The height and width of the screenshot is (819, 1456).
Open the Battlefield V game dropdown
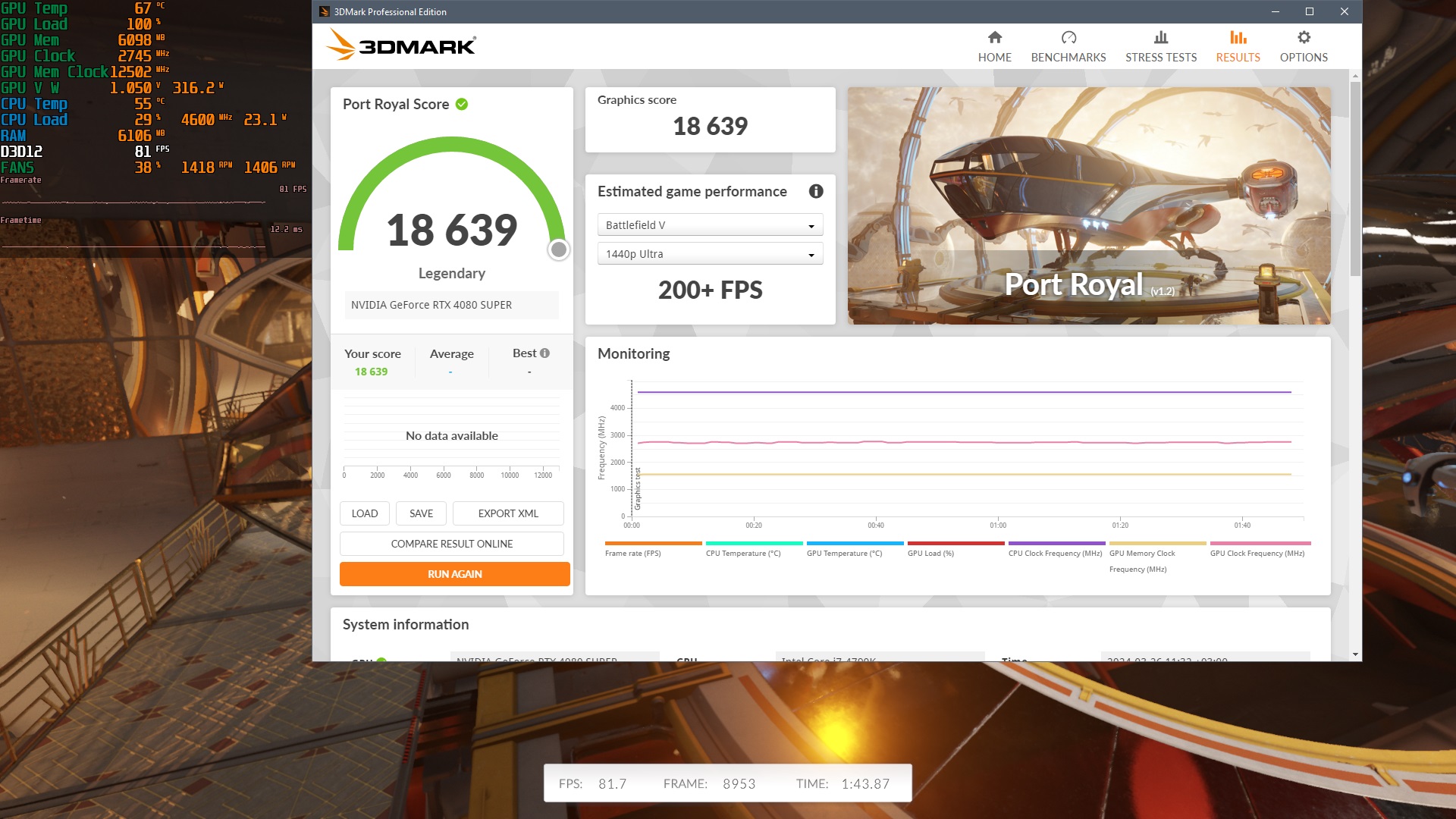[x=710, y=225]
